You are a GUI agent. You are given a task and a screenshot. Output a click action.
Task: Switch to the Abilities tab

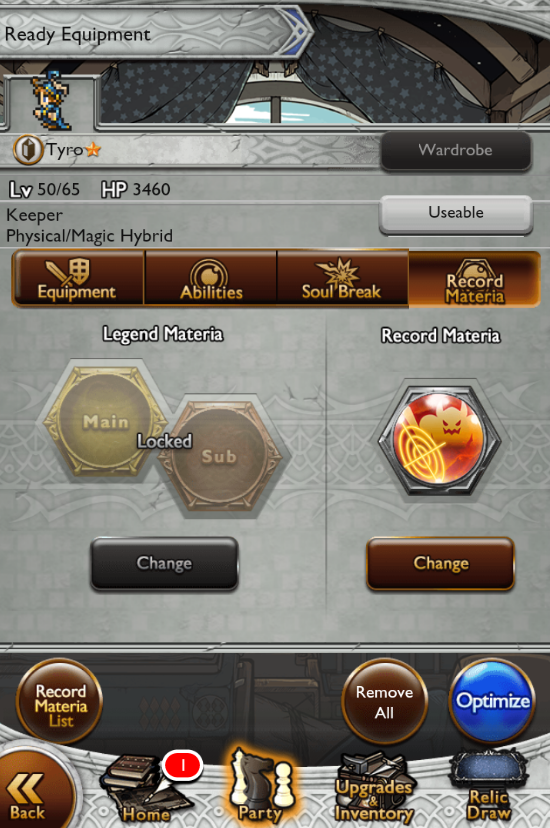click(x=211, y=278)
